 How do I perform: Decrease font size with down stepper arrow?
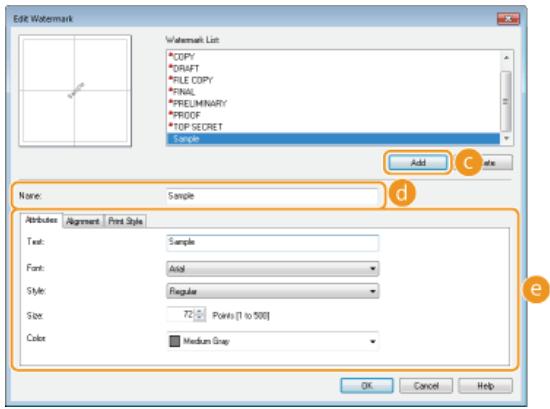(200, 318)
